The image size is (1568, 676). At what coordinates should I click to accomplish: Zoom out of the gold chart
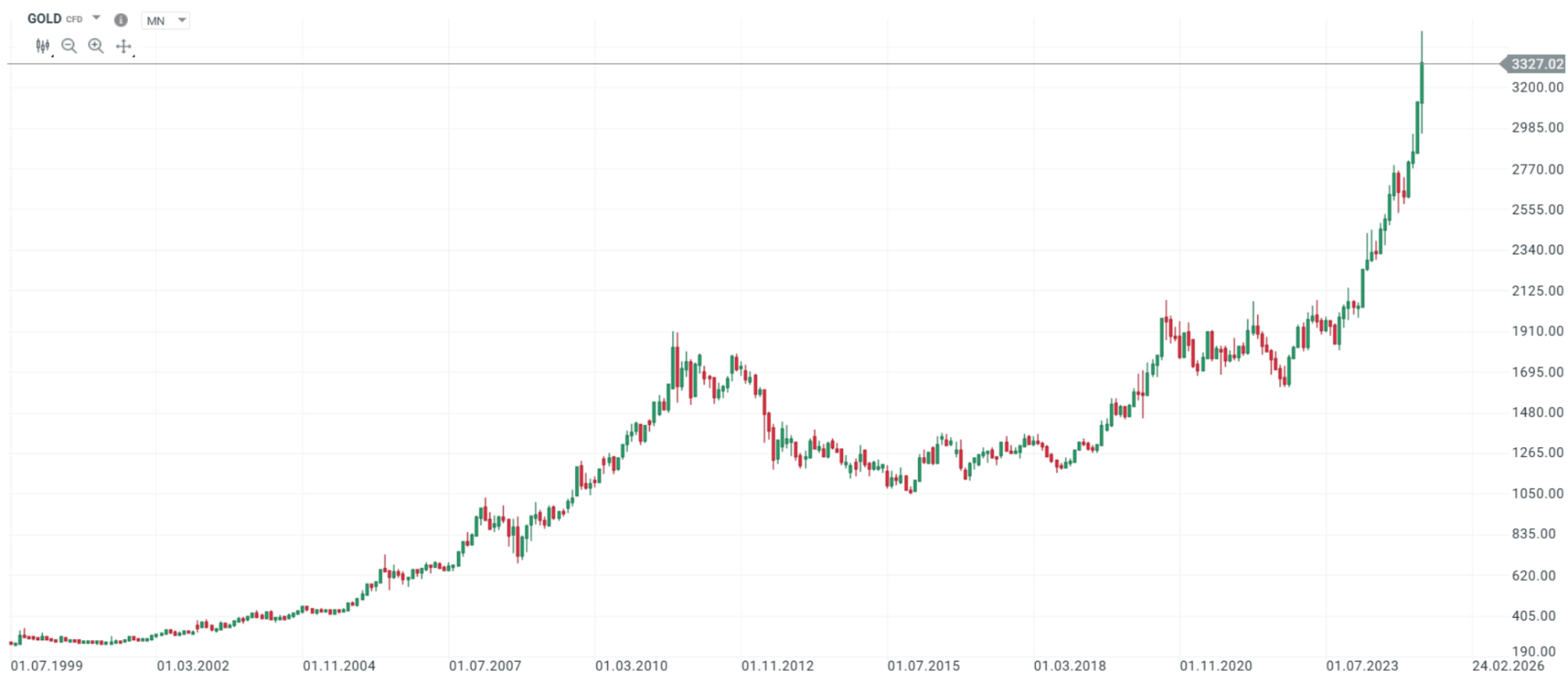[x=69, y=47]
